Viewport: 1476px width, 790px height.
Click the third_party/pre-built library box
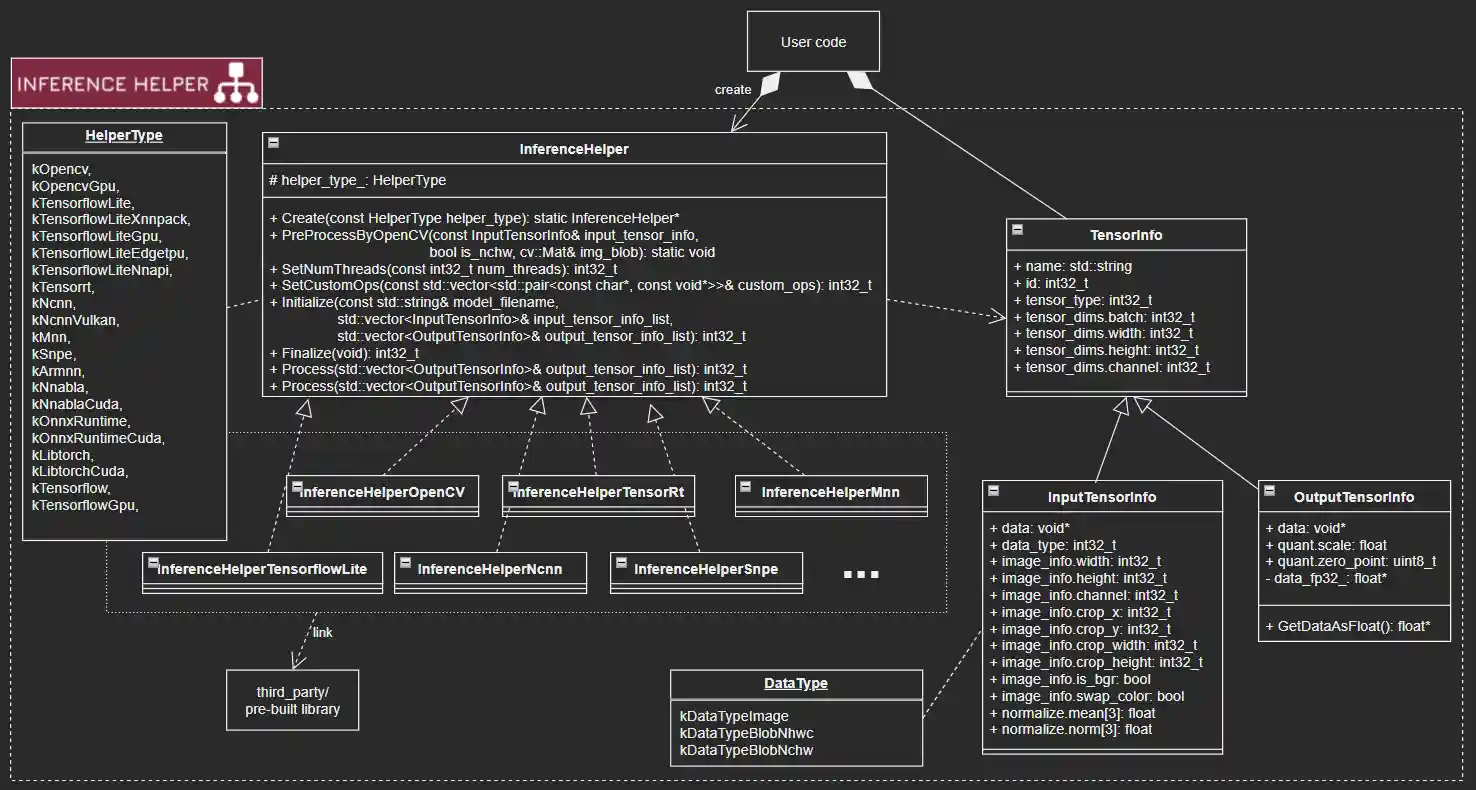(x=292, y=699)
